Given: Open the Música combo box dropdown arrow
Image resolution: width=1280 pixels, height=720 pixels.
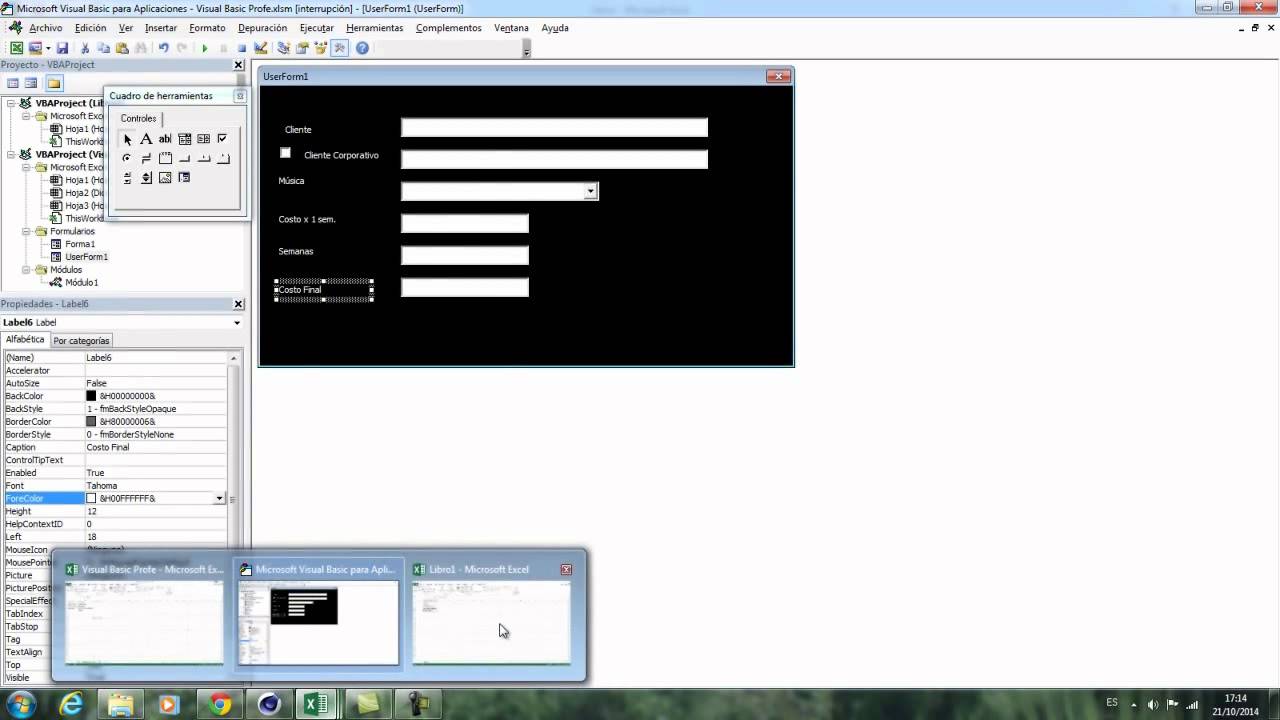Looking at the screenshot, I should 590,191.
